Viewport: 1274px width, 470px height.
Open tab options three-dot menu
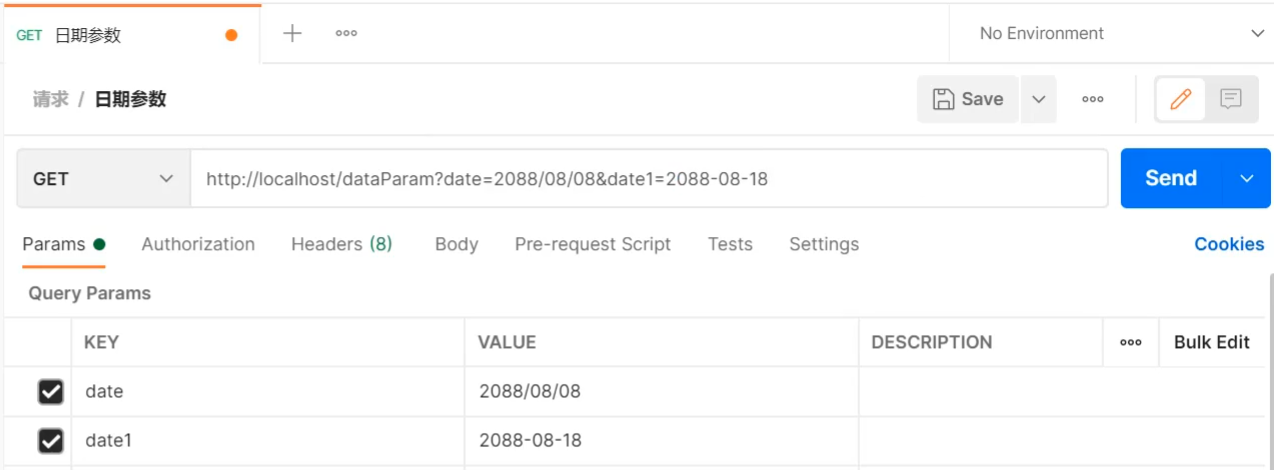[346, 33]
